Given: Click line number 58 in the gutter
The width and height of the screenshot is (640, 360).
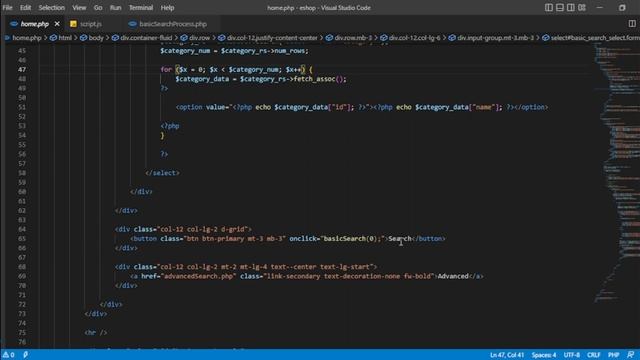Looking at the screenshot, I should pos(22,173).
